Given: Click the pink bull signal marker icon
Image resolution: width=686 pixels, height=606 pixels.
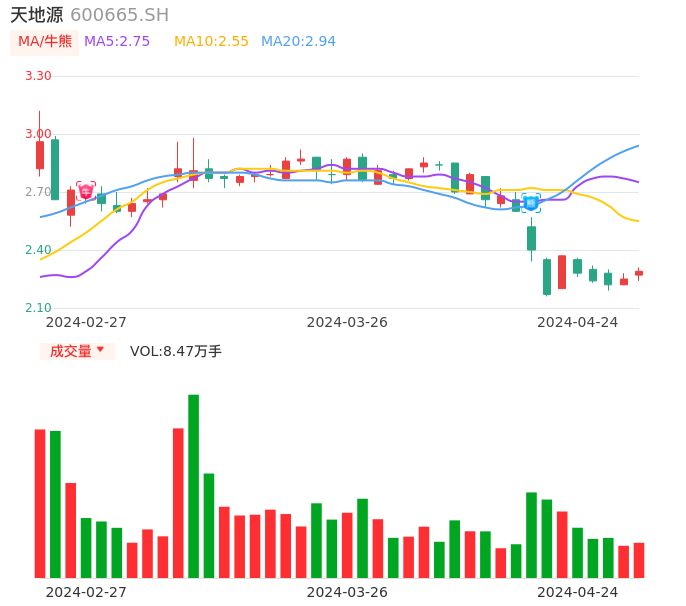Looking at the screenshot, I should click(x=86, y=191).
